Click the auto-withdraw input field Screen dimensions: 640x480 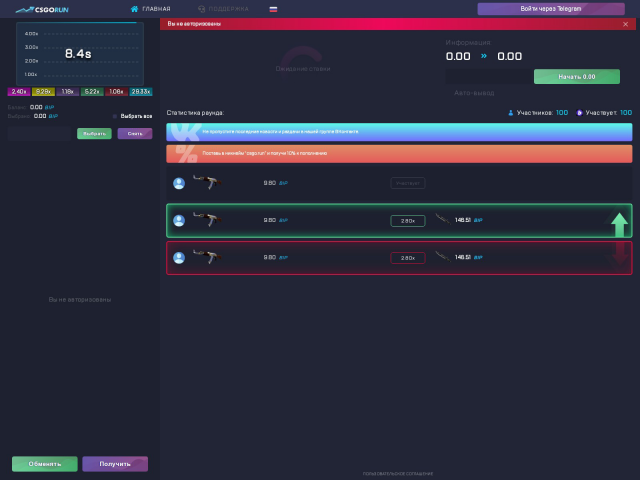point(489,76)
